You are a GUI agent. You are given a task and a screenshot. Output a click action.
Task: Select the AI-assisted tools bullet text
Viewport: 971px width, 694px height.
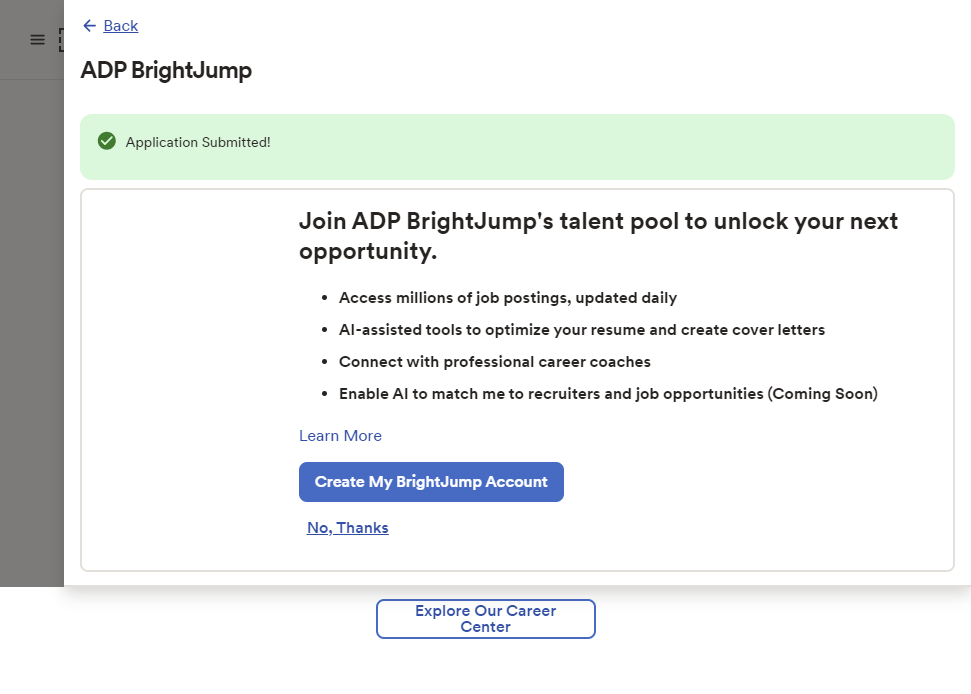(x=581, y=330)
